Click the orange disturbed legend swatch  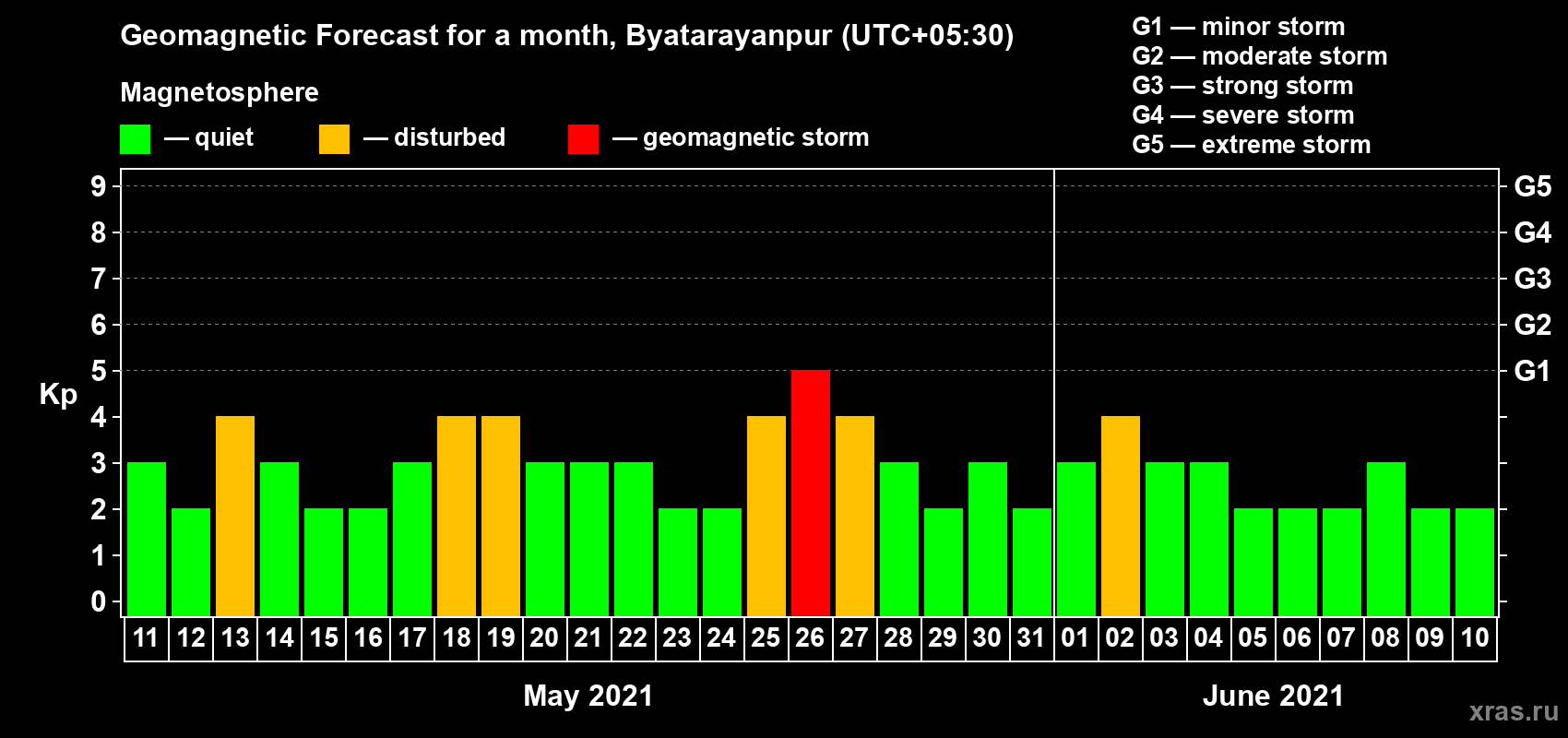point(335,139)
